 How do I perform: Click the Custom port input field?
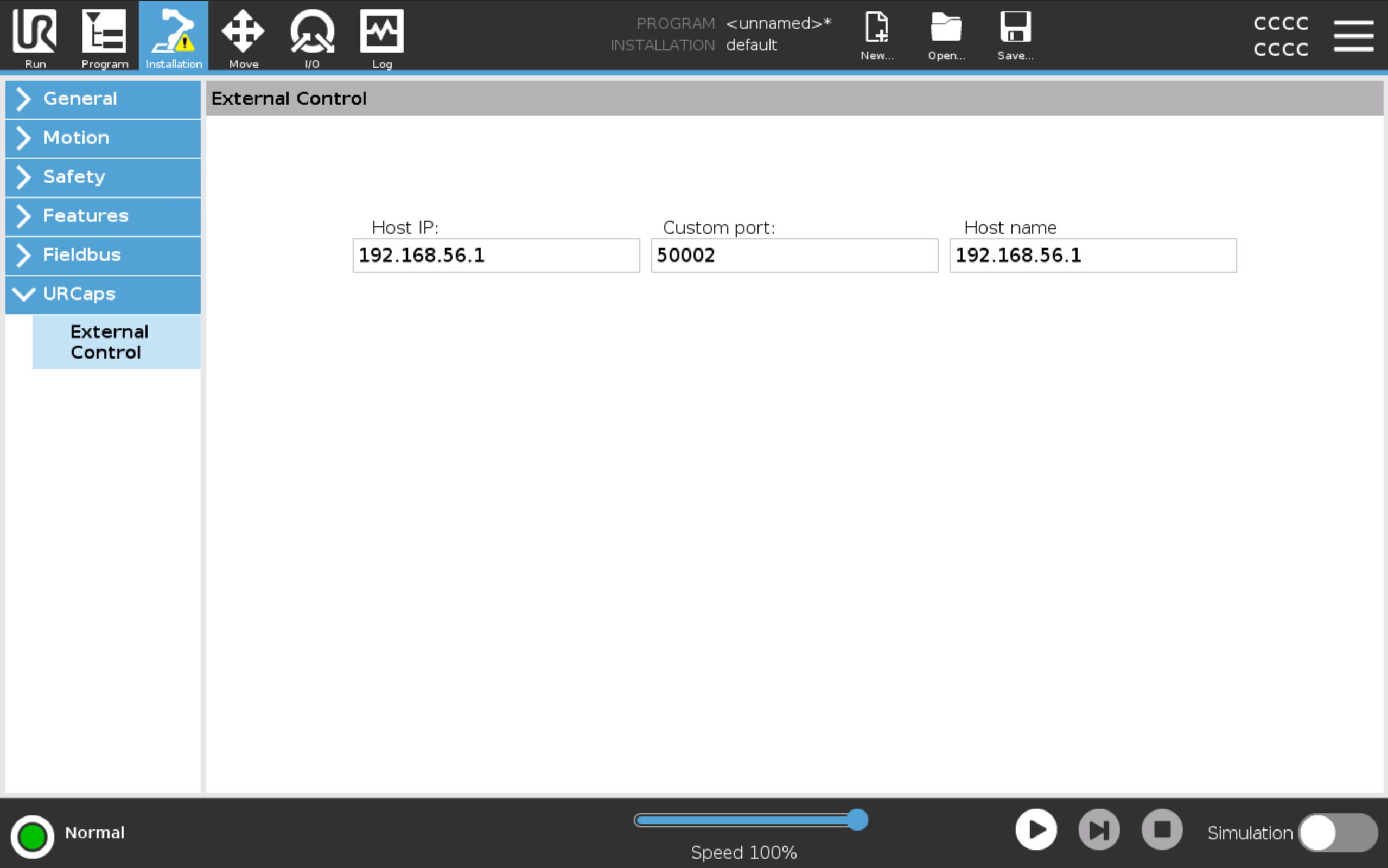point(794,256)
